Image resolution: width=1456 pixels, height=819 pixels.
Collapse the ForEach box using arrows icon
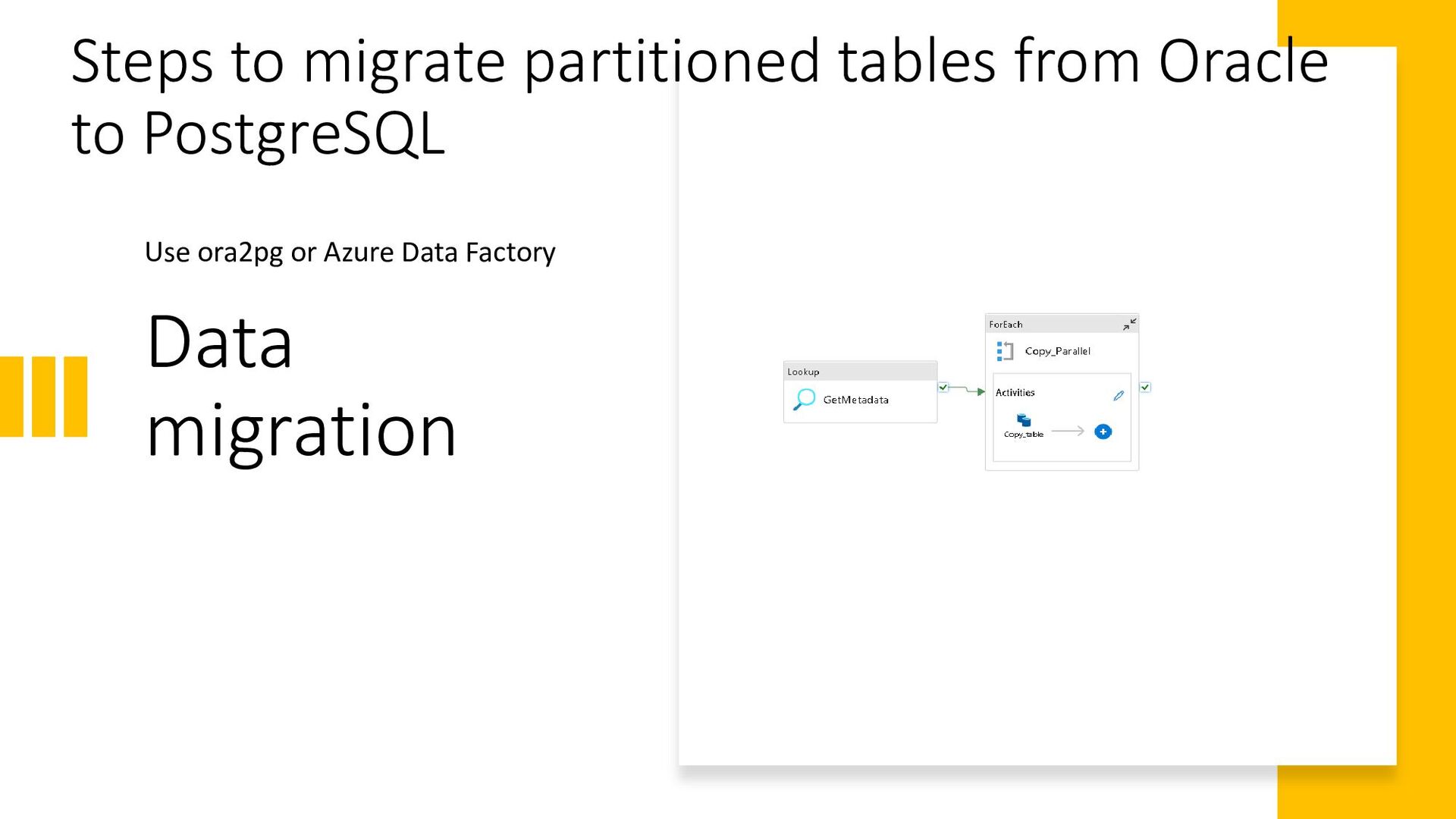click(x=1130, y=324)
